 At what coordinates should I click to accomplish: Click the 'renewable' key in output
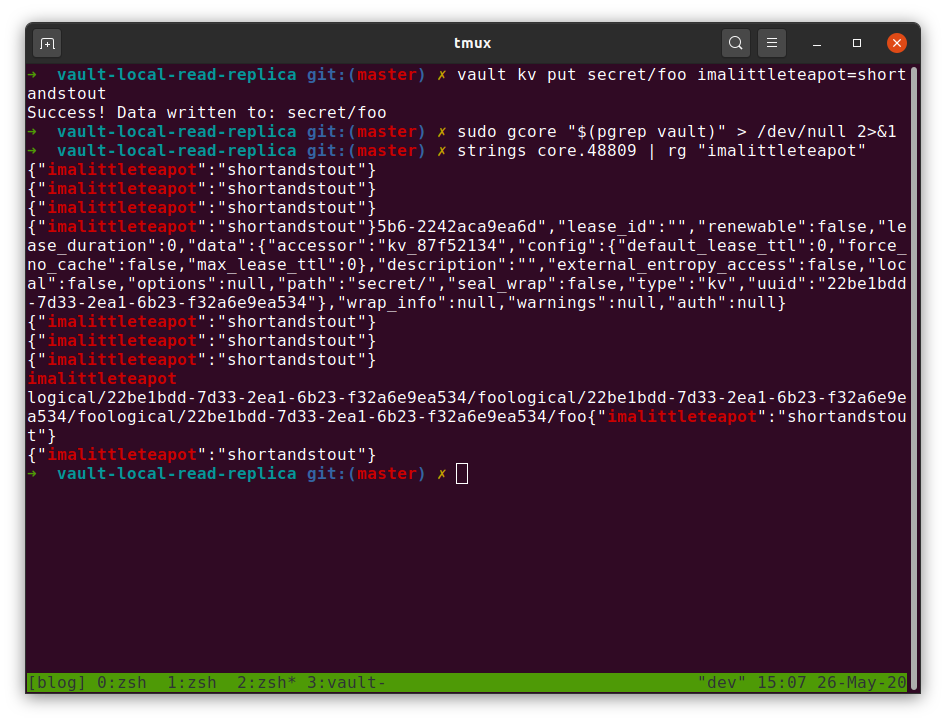tap(752, 227)
